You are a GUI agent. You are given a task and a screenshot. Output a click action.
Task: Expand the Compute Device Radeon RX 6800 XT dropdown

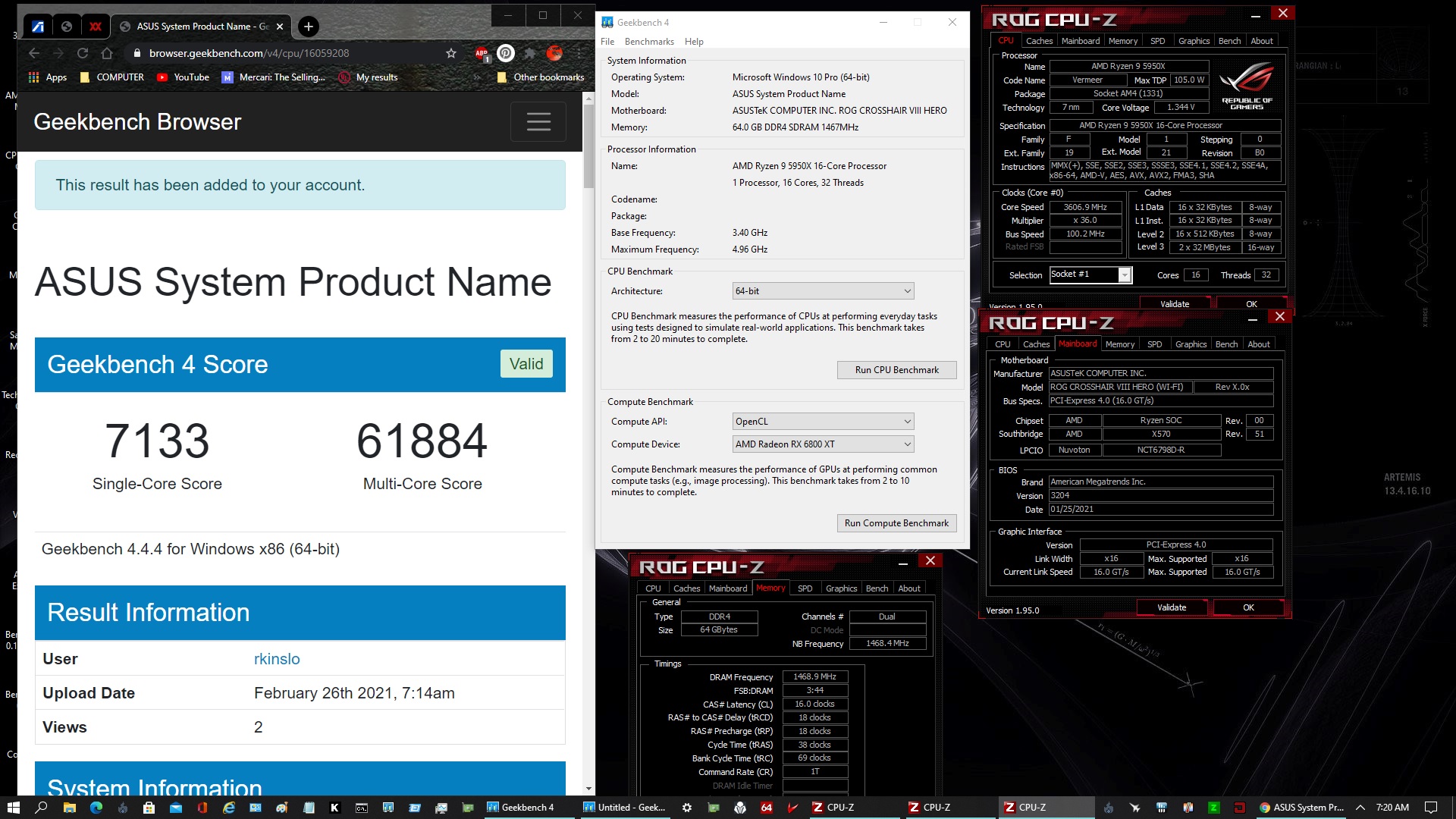click(823, 444)
